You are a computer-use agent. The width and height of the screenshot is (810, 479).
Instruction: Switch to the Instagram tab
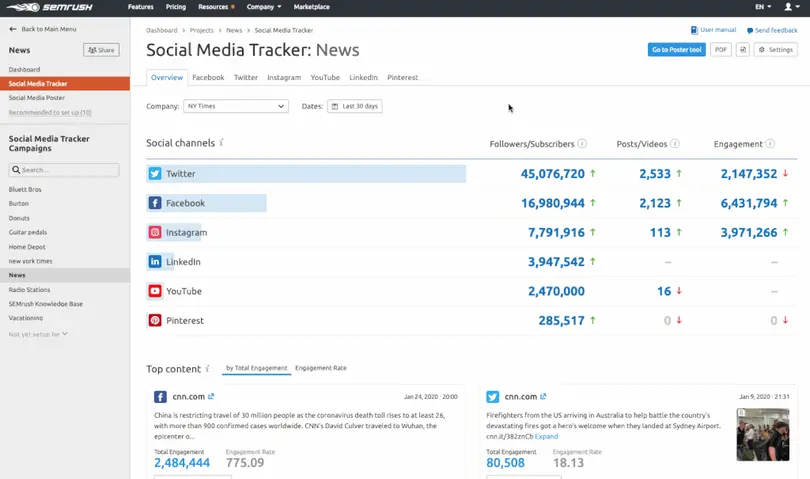(284, 77)
